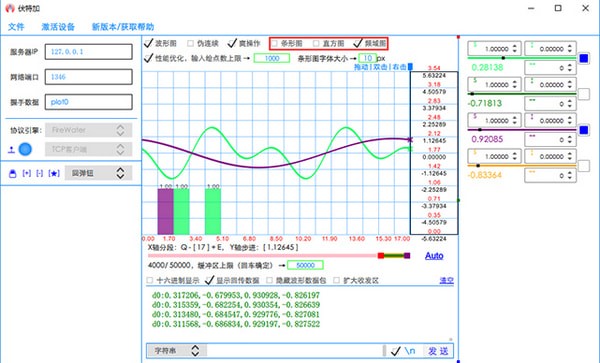Click the 发送 send button

coord(438,351)
